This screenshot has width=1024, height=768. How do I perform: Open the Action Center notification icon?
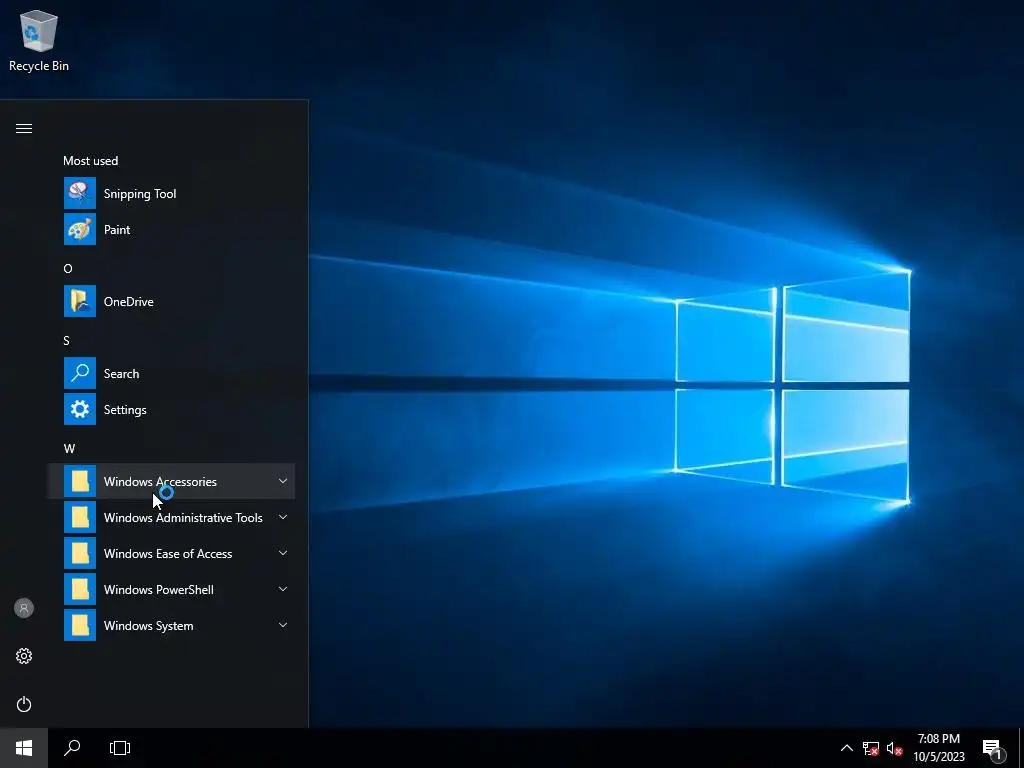[x=993, y=750]
